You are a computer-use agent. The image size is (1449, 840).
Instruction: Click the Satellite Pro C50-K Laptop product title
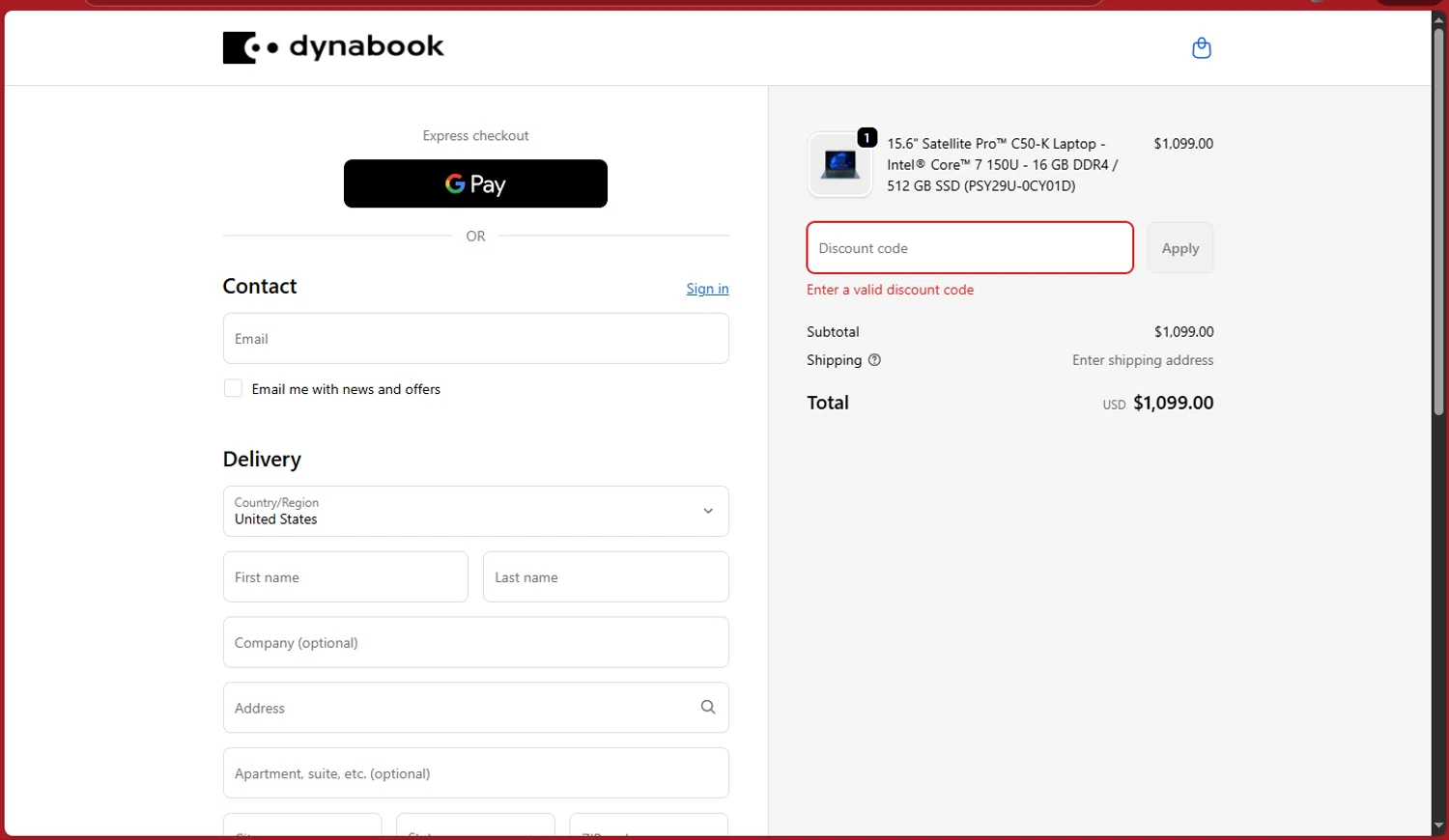1002,164
